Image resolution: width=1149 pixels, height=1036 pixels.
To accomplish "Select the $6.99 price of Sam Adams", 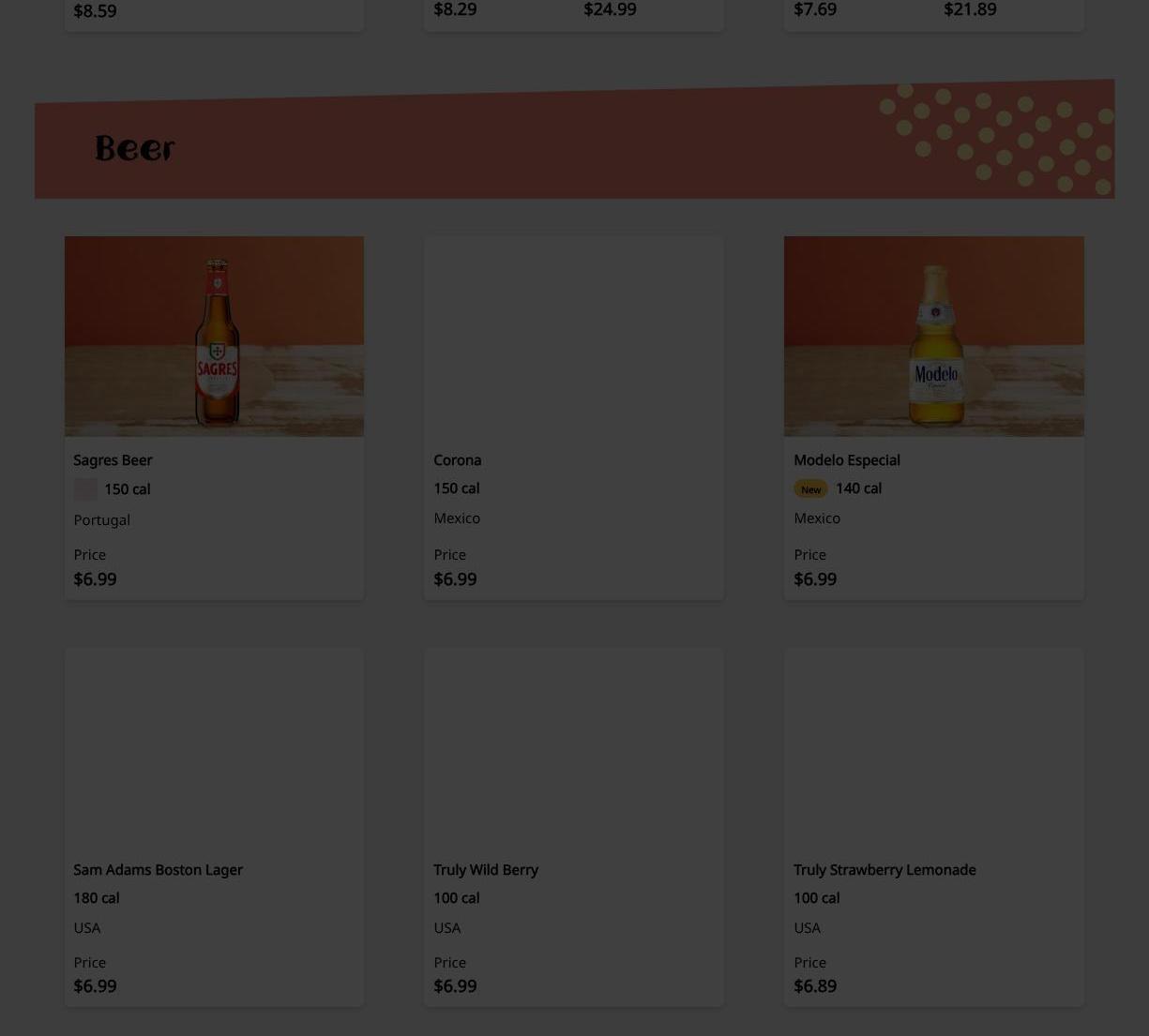I will pos(95,986).
